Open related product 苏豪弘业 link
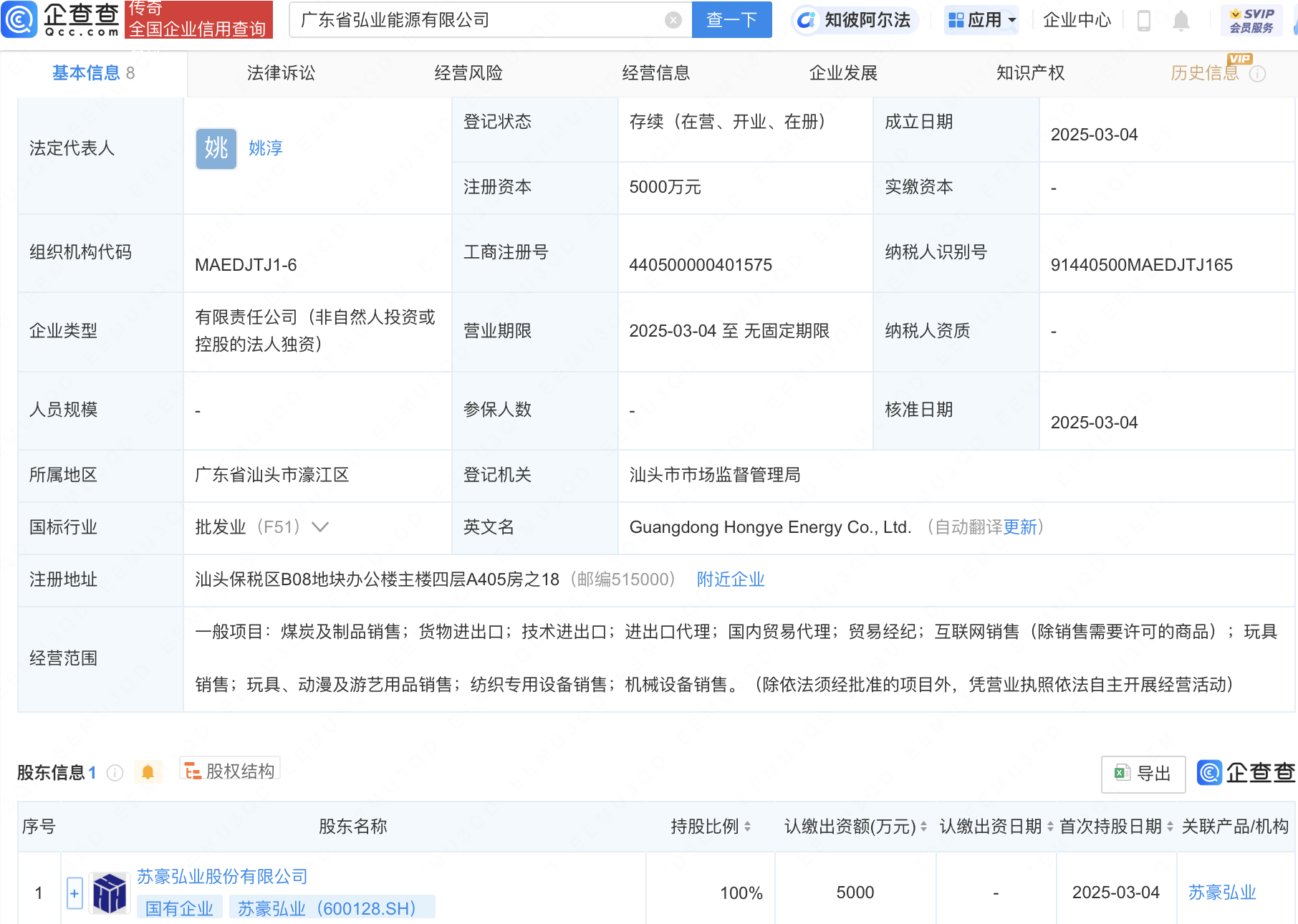The image size is (1298, 924). pos(1222,892)
